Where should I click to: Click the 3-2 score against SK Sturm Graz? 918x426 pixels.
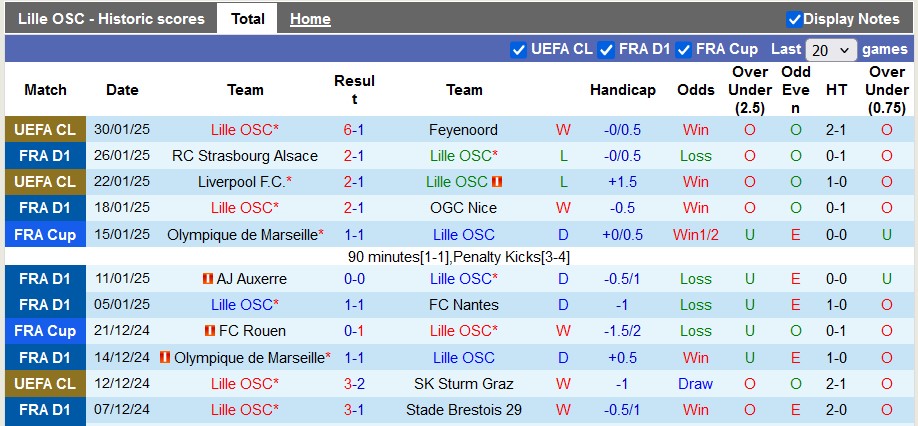click(354, 384)
